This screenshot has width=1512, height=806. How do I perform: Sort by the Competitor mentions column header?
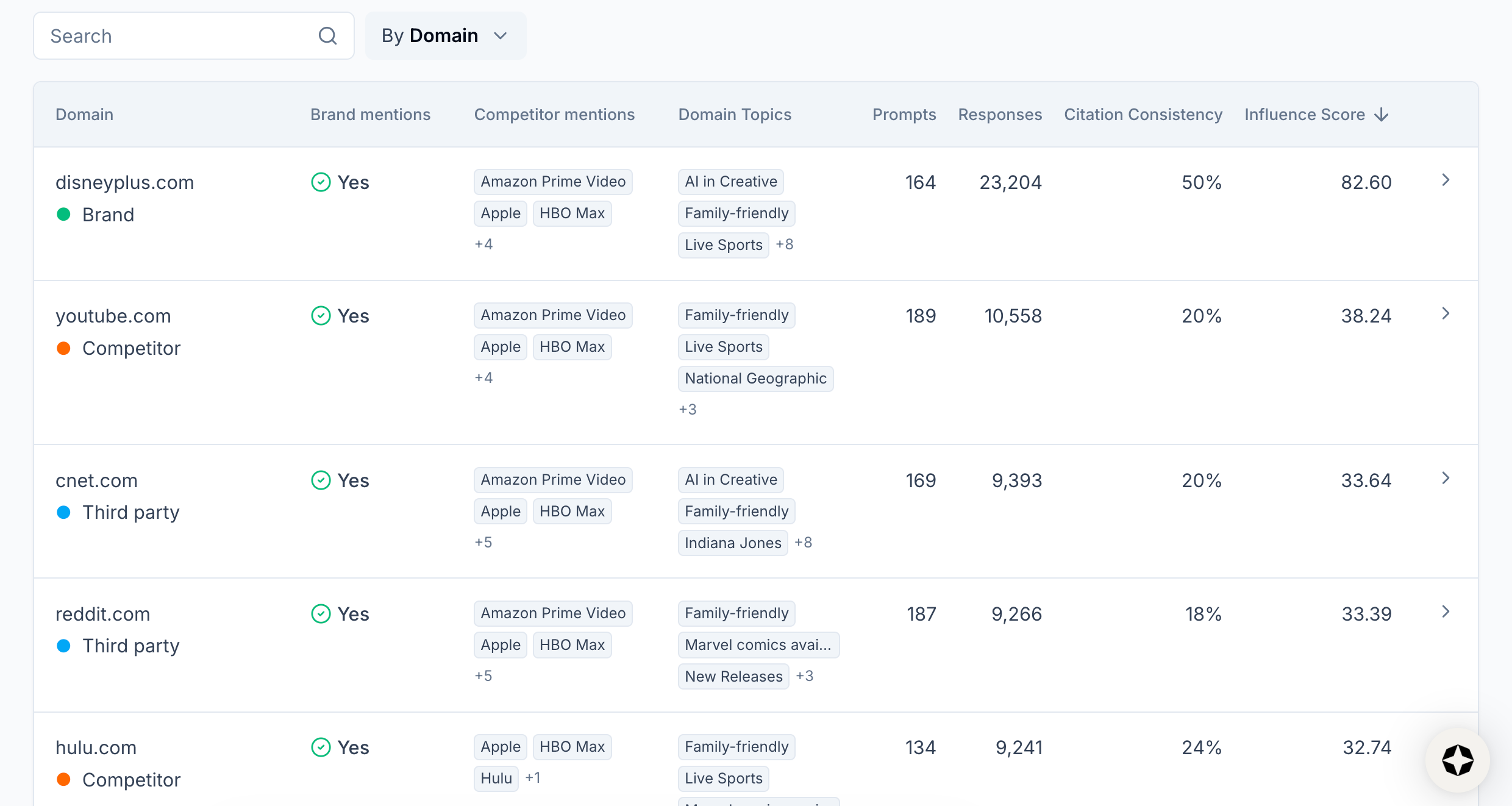pyautogui.click(x=554, y=115)
